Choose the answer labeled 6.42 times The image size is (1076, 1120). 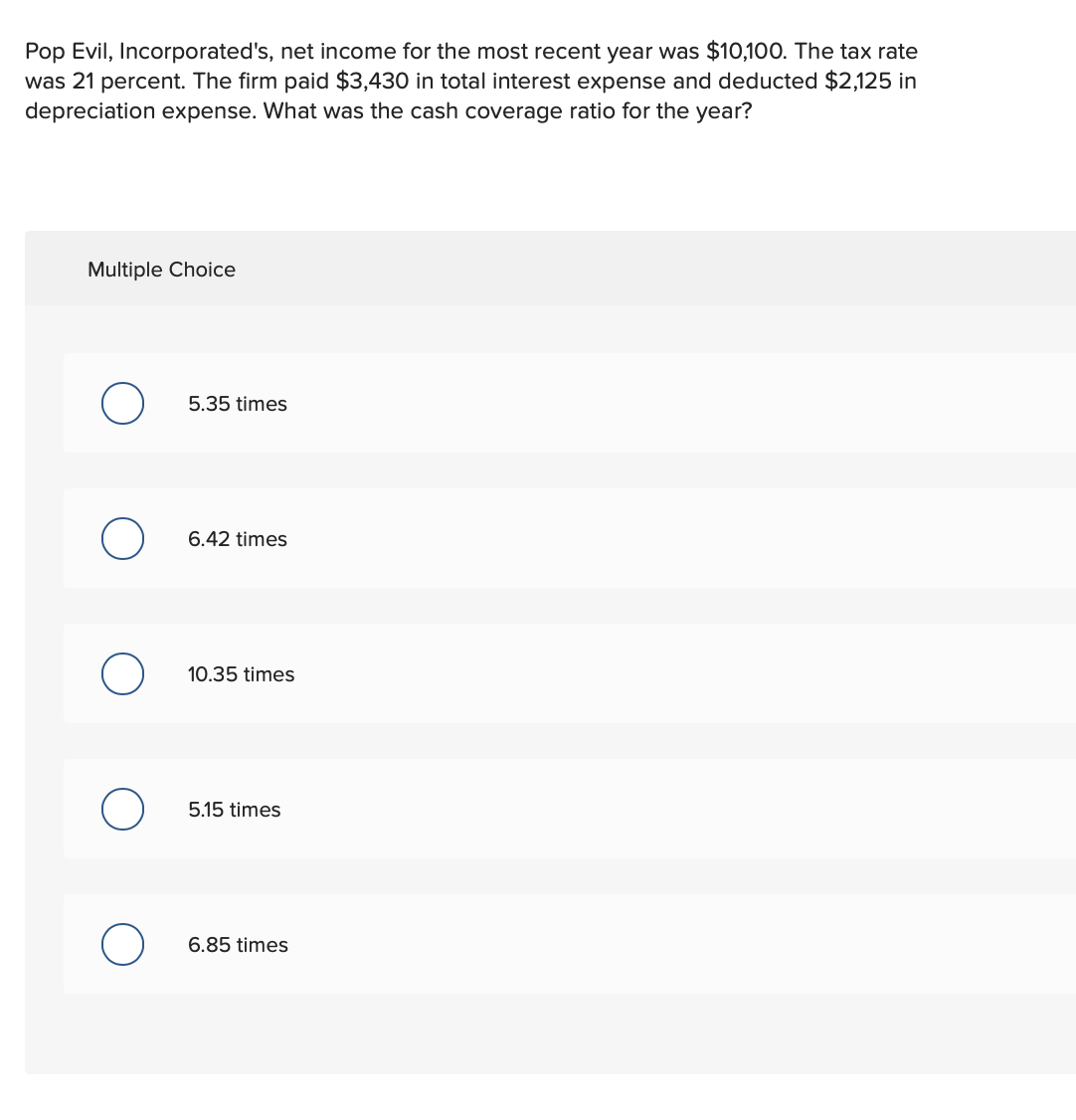pyautogui.click(x=237, y=539)
